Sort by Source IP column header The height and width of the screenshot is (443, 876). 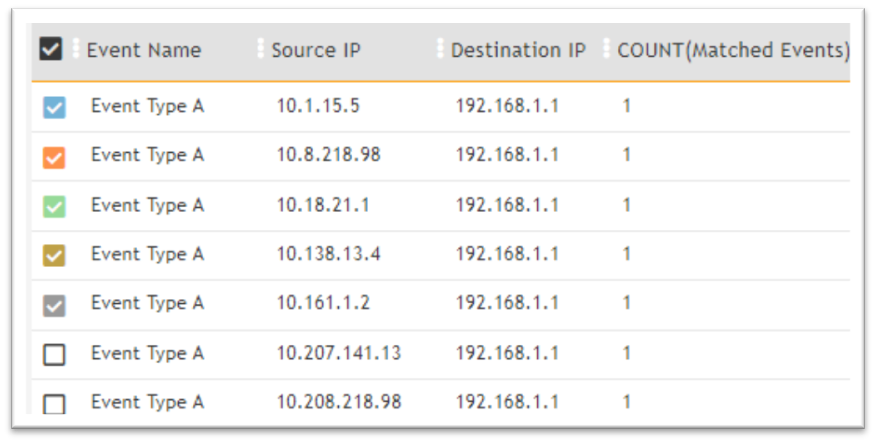316,50
